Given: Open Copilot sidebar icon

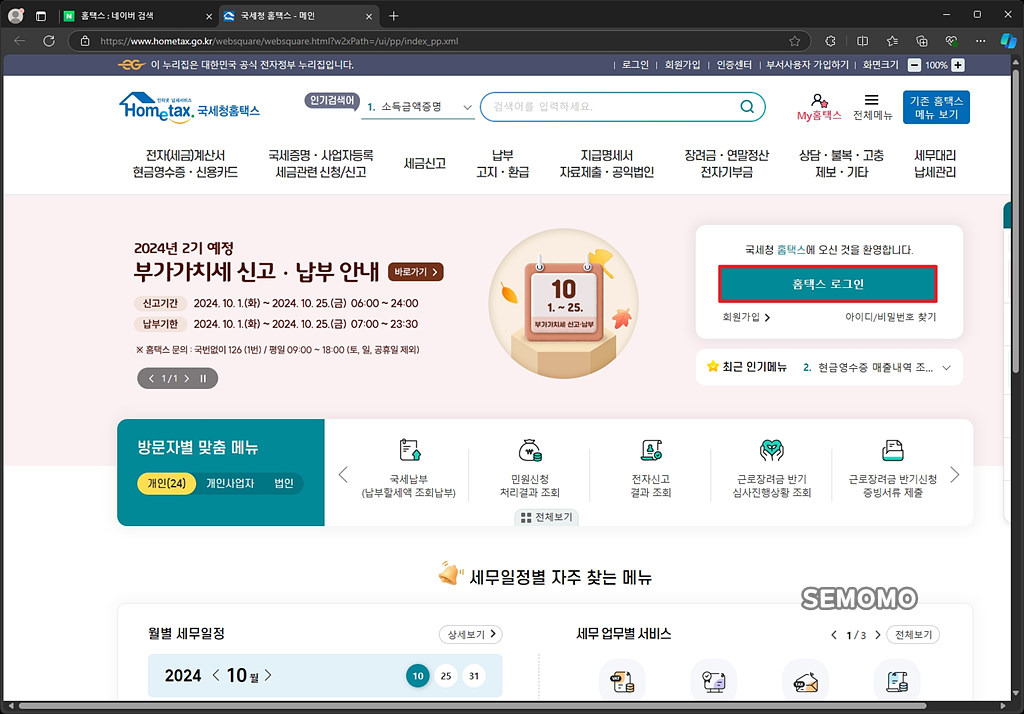Looking at the screenshot, I should (1008, 41).
